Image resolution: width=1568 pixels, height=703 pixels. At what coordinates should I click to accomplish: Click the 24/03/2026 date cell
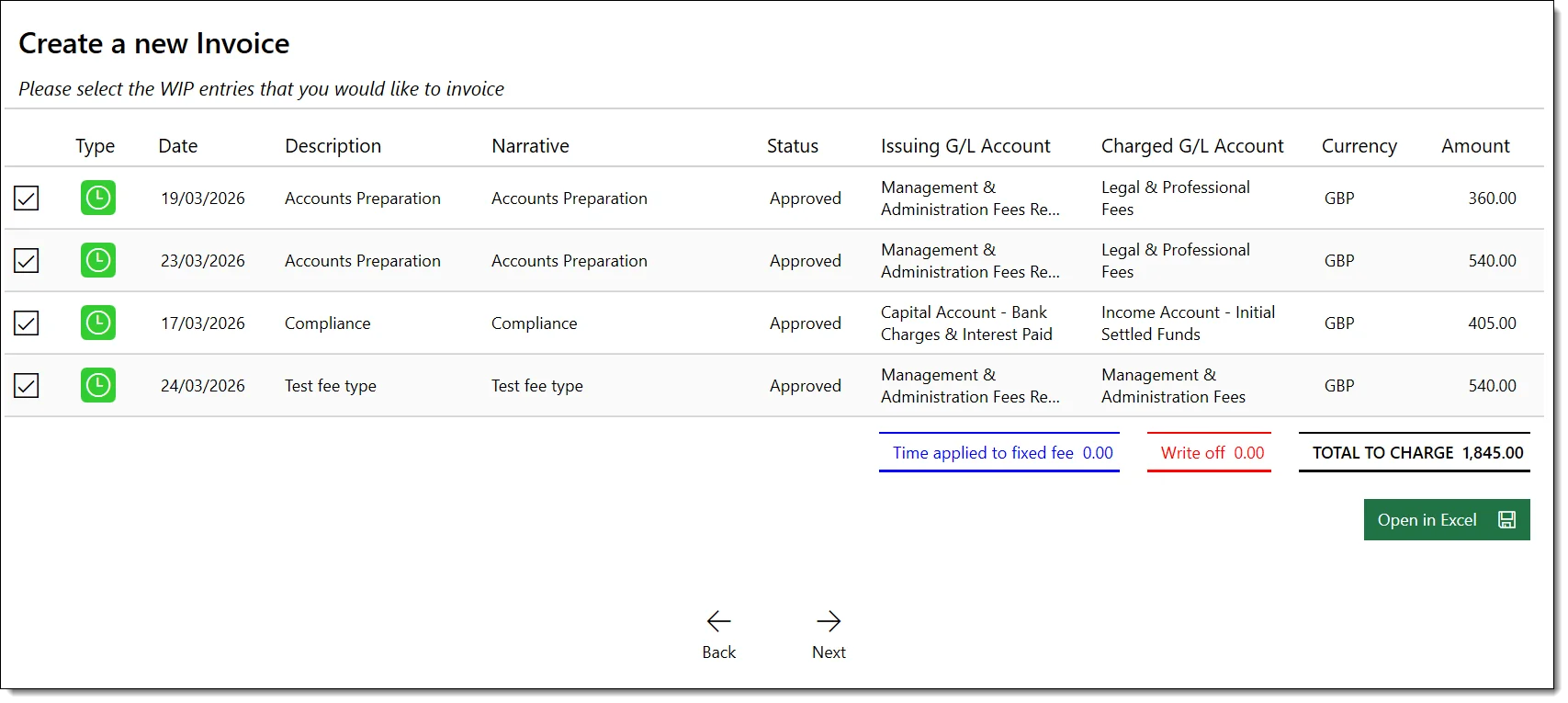[203, 386]
